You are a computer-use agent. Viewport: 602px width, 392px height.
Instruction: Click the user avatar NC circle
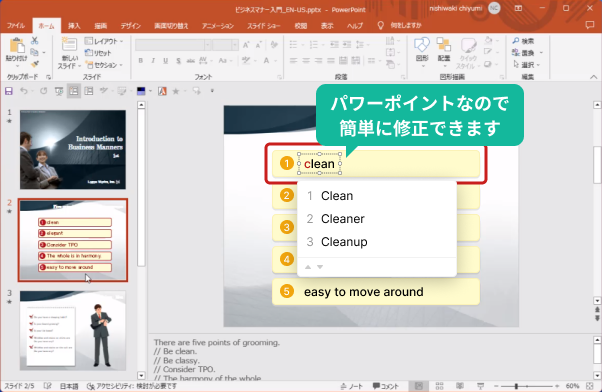[x=494, y=8]
